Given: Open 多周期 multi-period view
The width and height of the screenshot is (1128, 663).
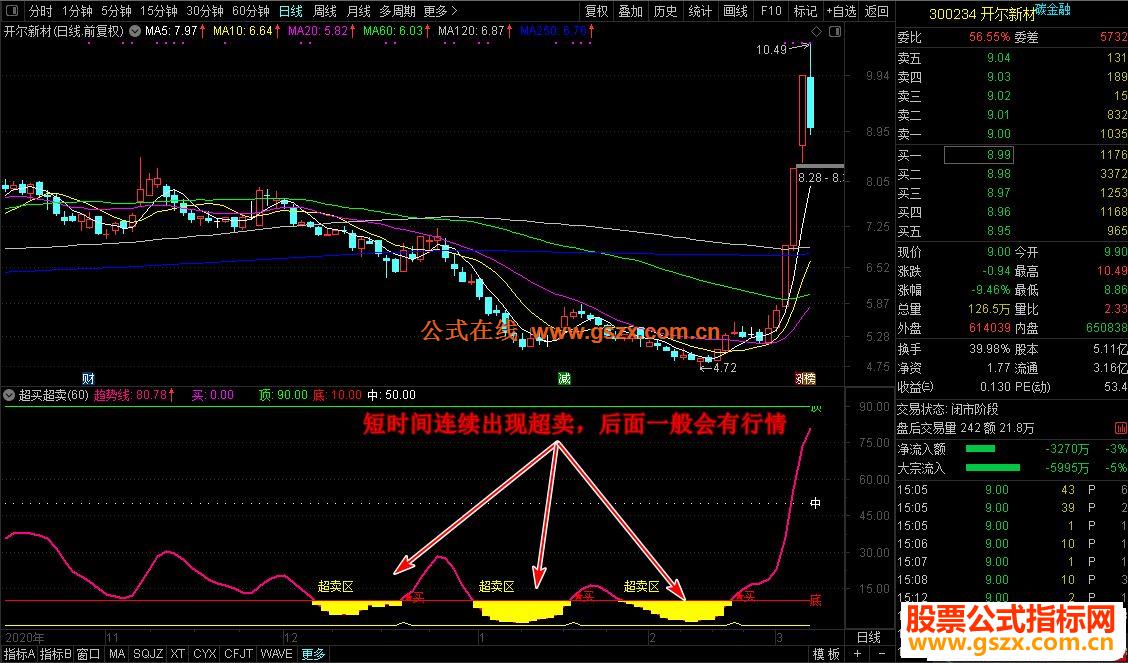Looking at the screenshot, I should (397, 11).
